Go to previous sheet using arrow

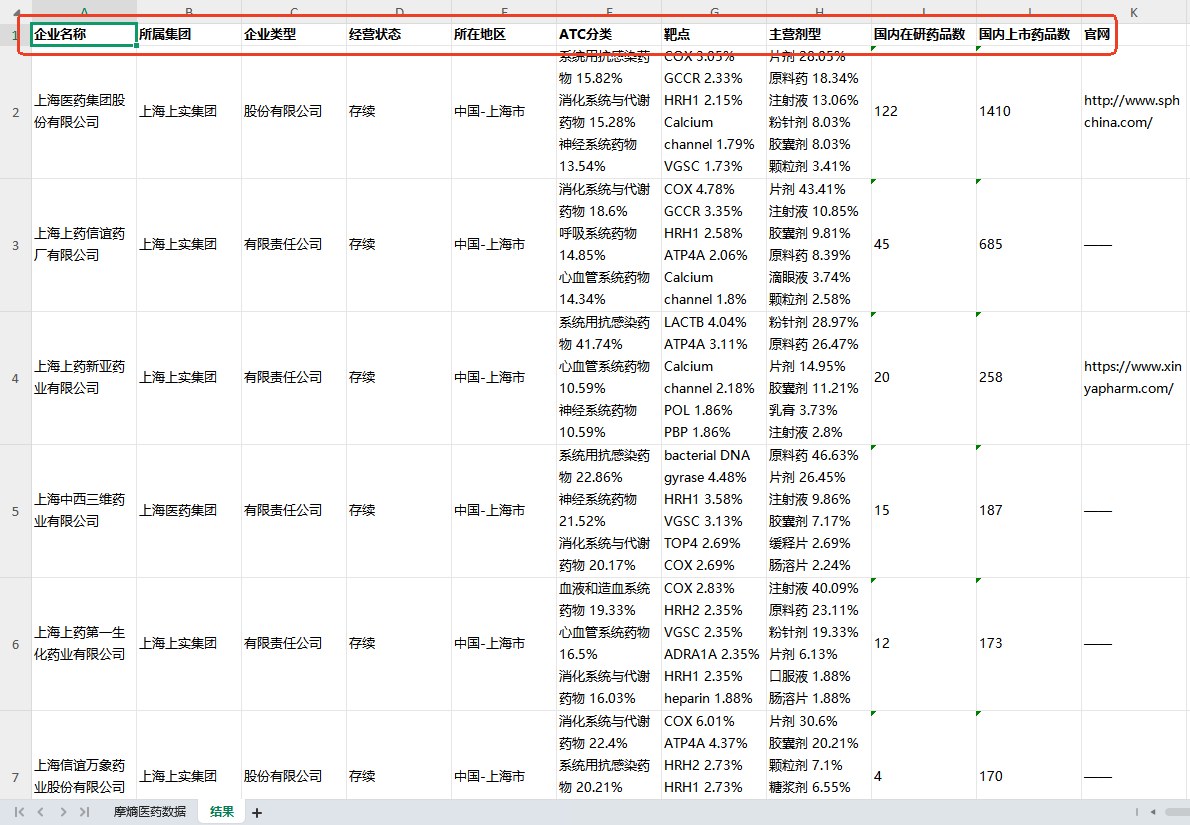click(x=40, y=812)
